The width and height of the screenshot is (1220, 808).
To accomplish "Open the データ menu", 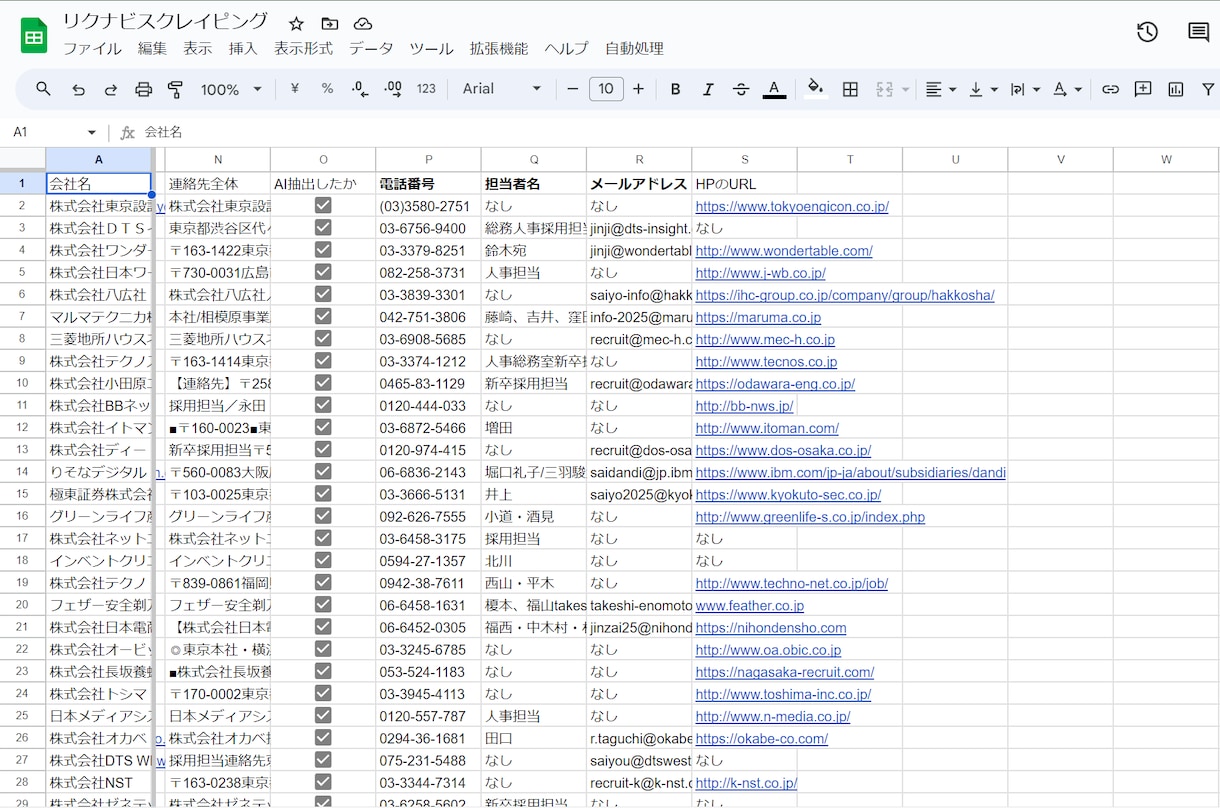I will (x=370, y=48).
